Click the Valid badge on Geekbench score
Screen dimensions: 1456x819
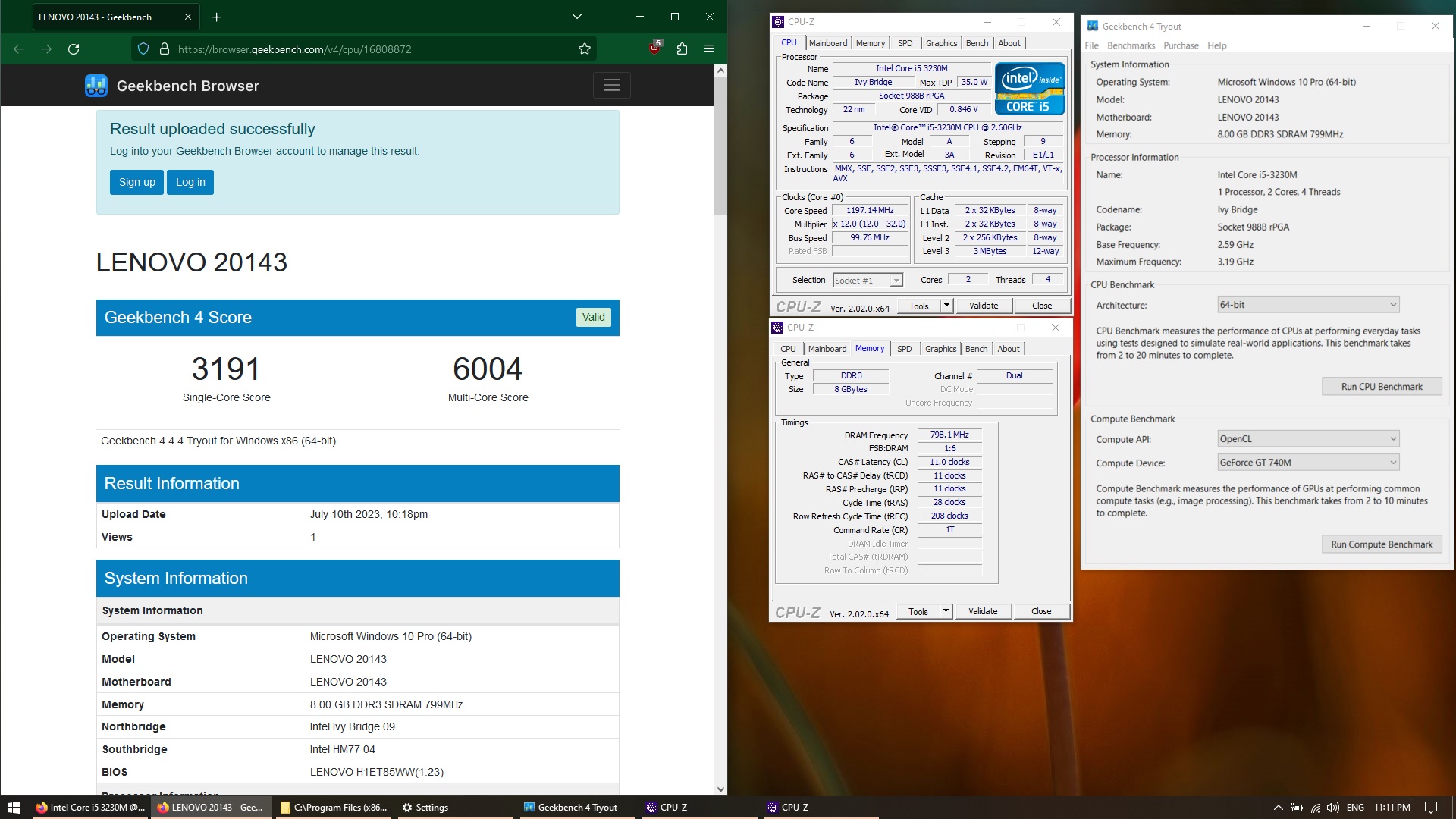pos(594,317)
